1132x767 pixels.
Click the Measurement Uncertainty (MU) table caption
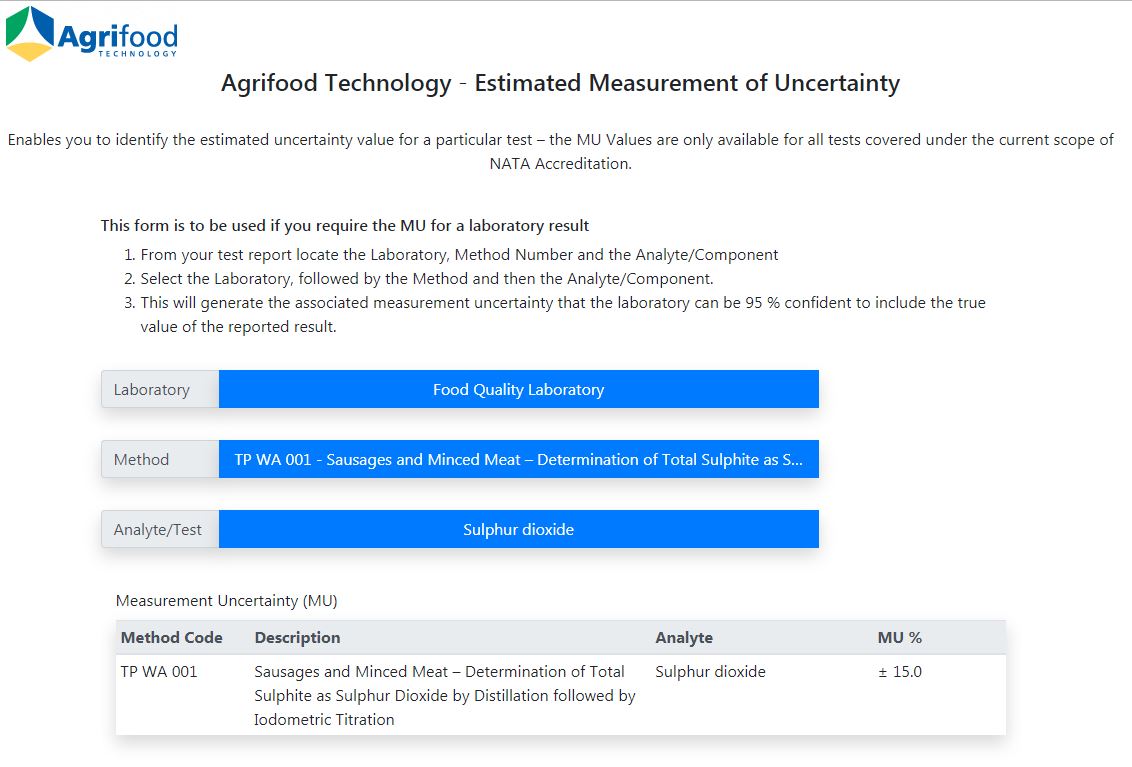pyautogui.click(x=227, y=601)
